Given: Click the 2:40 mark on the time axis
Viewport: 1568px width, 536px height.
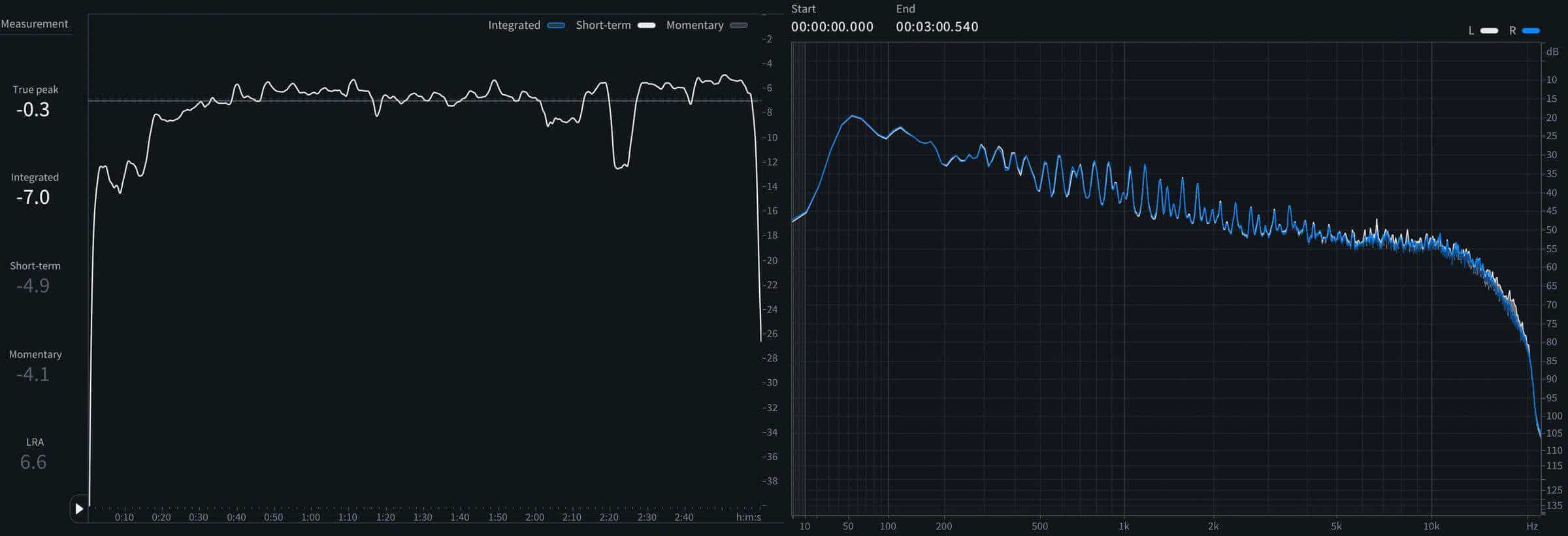Looking at the screenshot, I should (684, 517).
